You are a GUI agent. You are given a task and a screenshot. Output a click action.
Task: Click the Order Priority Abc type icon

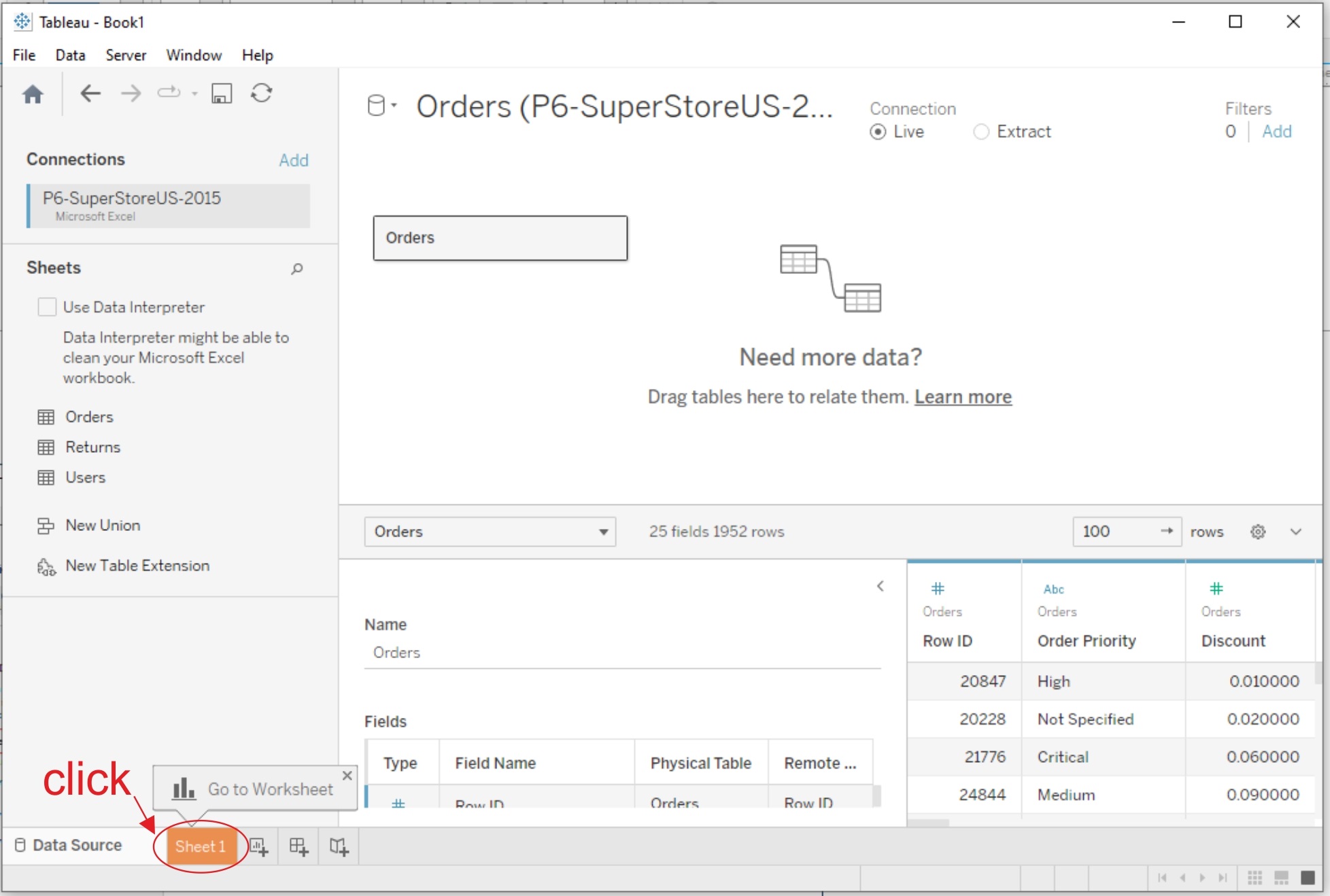1053,589
